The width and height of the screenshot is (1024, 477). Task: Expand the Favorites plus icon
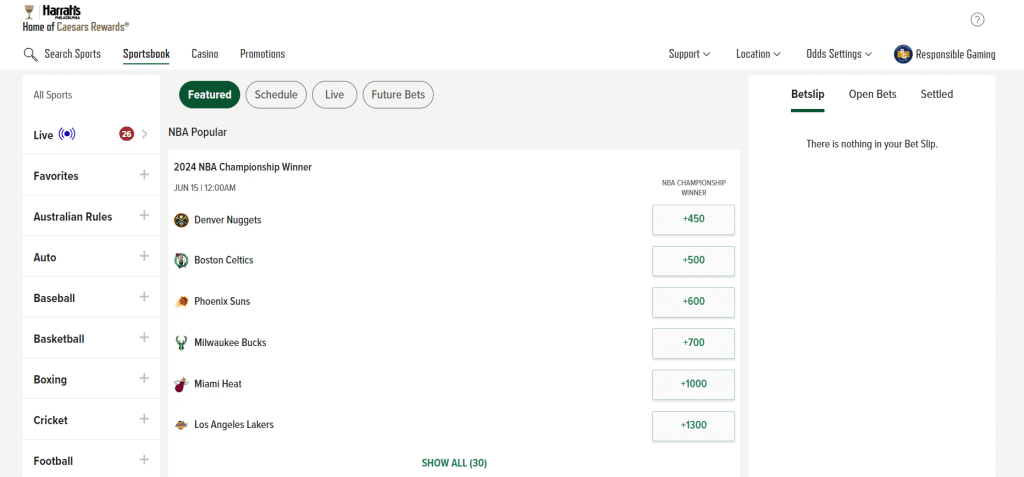coord(144,174)
